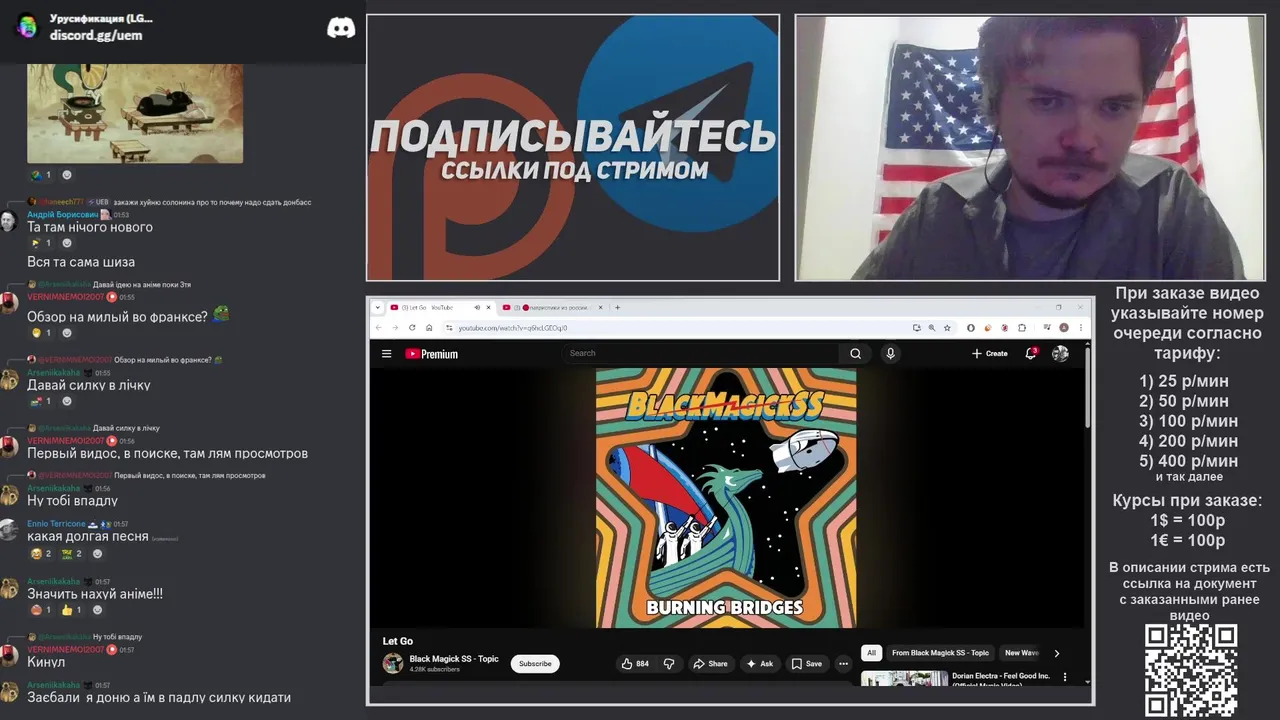Open the YouTube account avatar menu
This screenshot has width=1280, height=720.
coord(1060,353)
